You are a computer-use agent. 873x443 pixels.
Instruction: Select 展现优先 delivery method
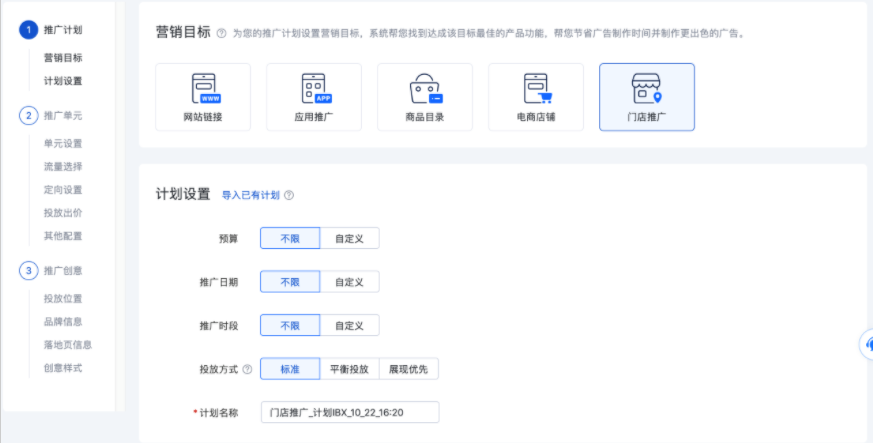[x=409, y=369]
